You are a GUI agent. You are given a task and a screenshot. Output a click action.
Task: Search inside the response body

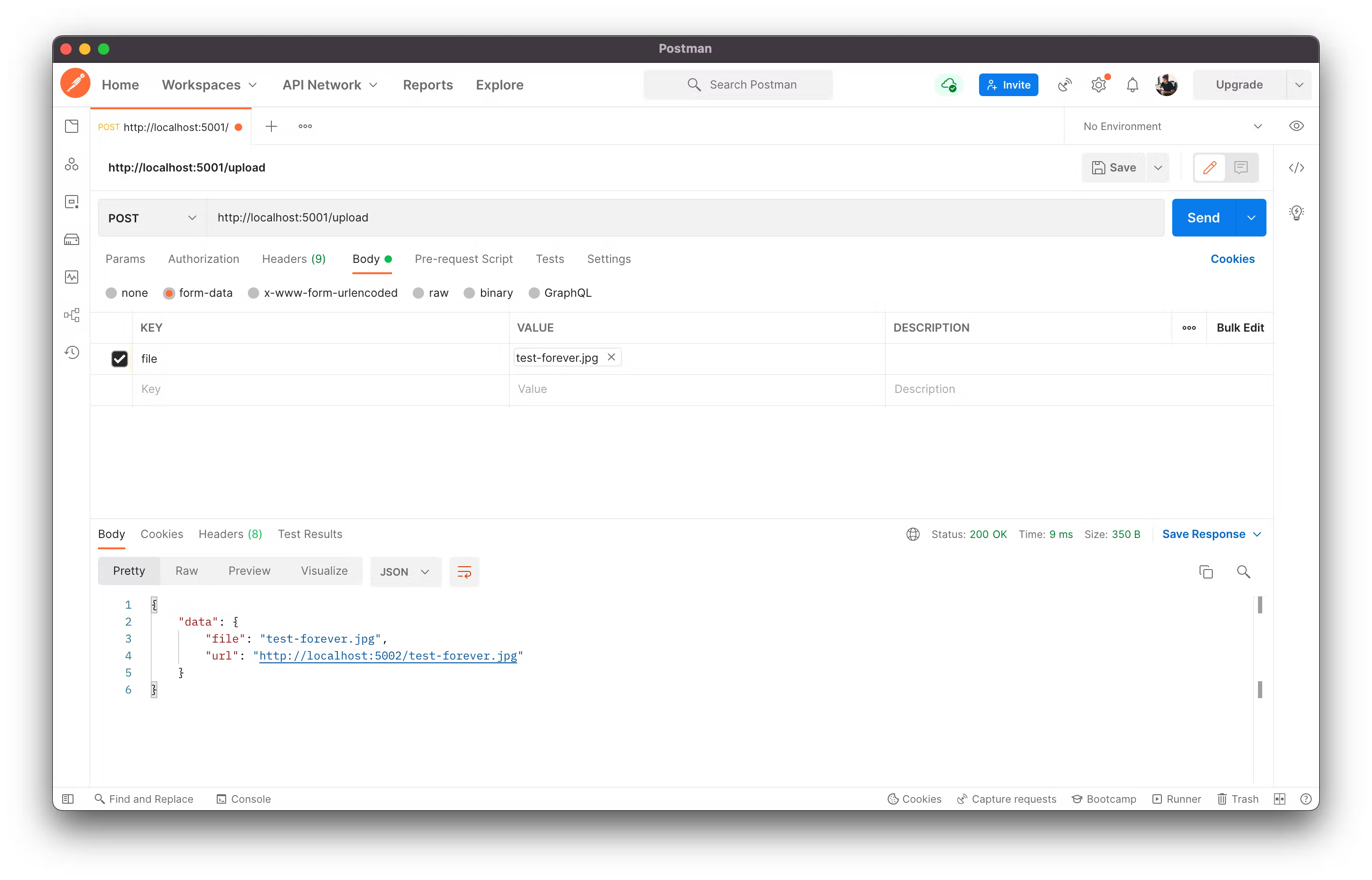[x=1243, y=572]
